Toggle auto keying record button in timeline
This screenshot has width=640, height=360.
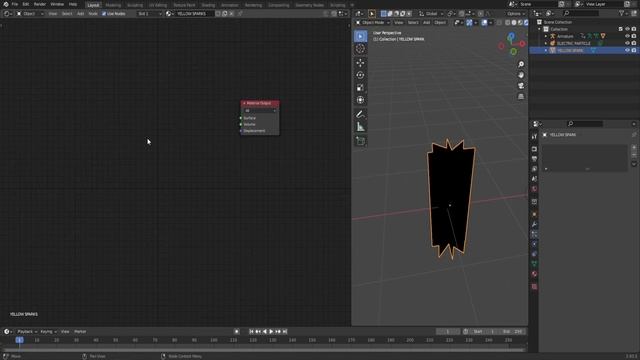tap(237, 331)
